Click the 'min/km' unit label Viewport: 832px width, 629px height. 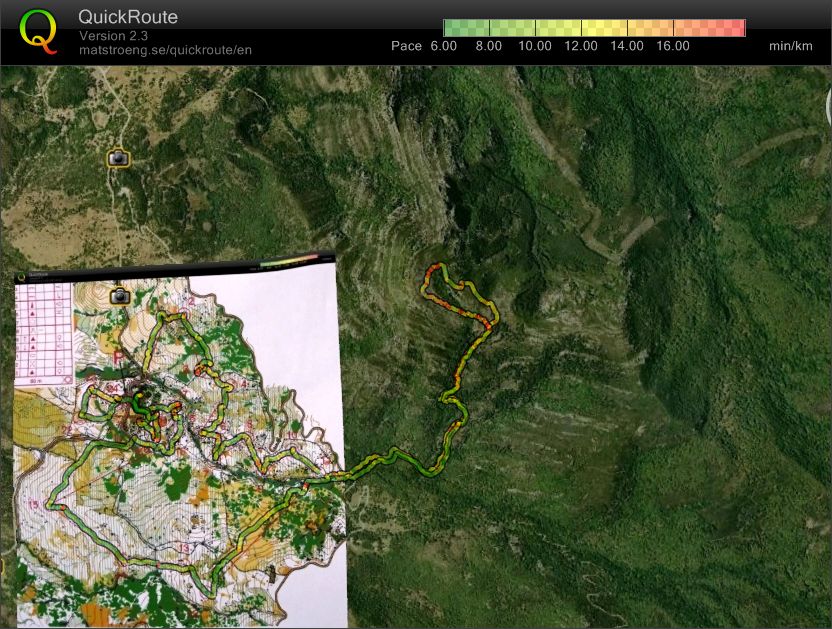click(791, 46)
